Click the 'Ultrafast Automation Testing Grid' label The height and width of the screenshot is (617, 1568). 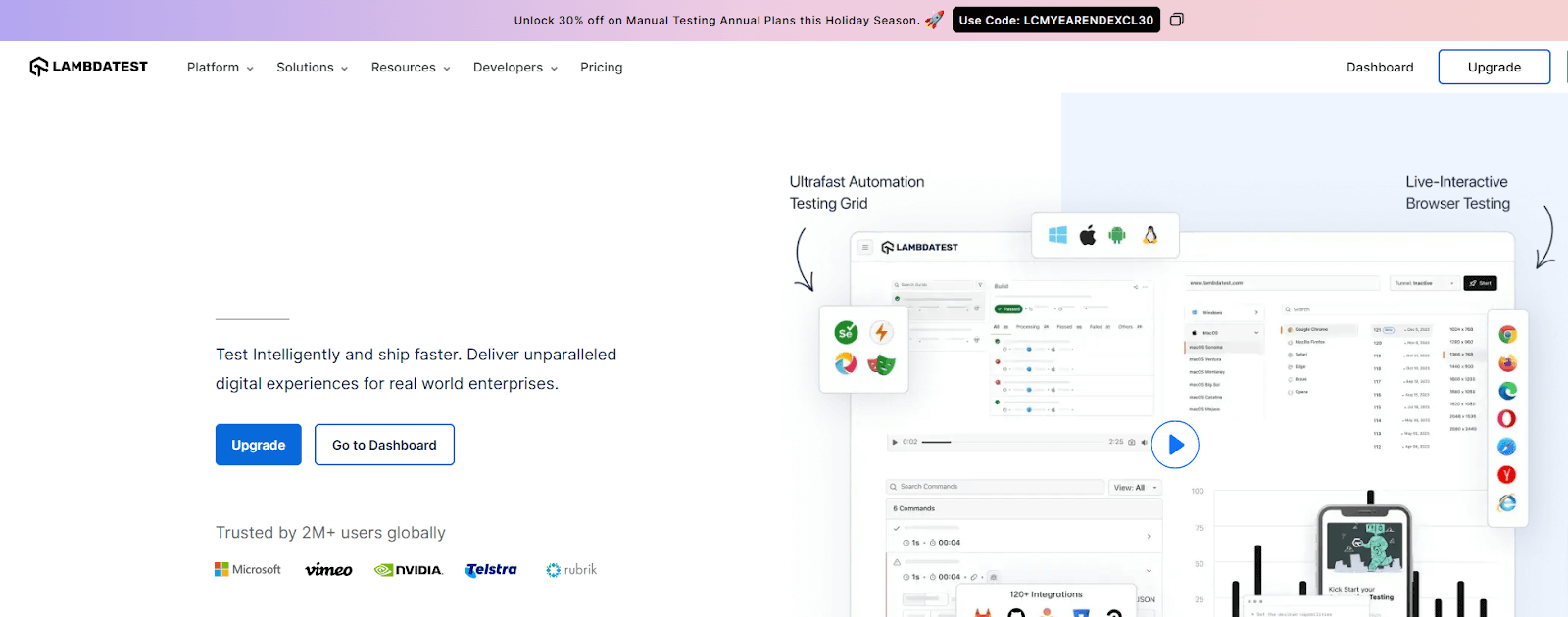click(857, 193)
